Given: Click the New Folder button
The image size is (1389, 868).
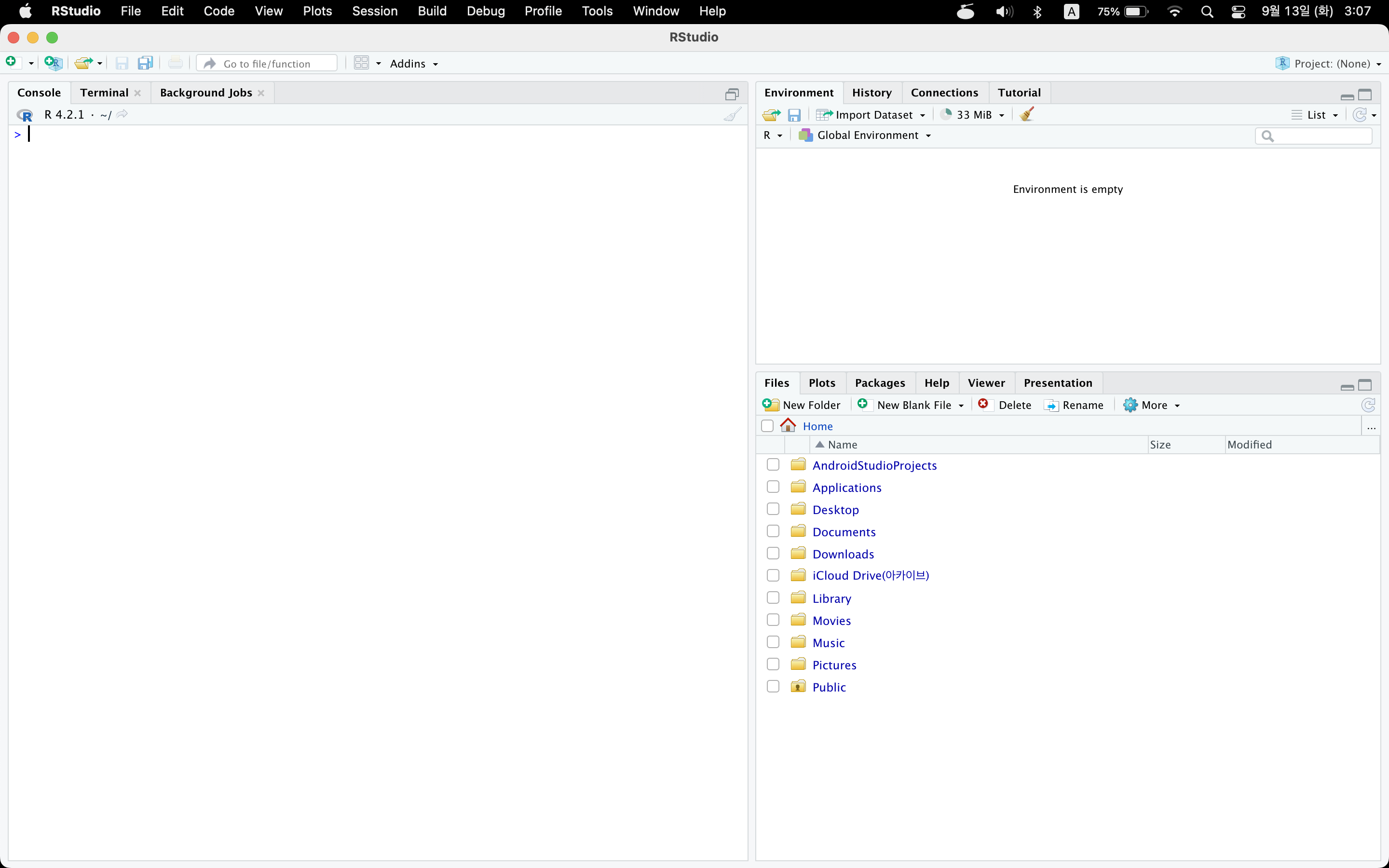Looking at the screenshot, I should 801,405.
